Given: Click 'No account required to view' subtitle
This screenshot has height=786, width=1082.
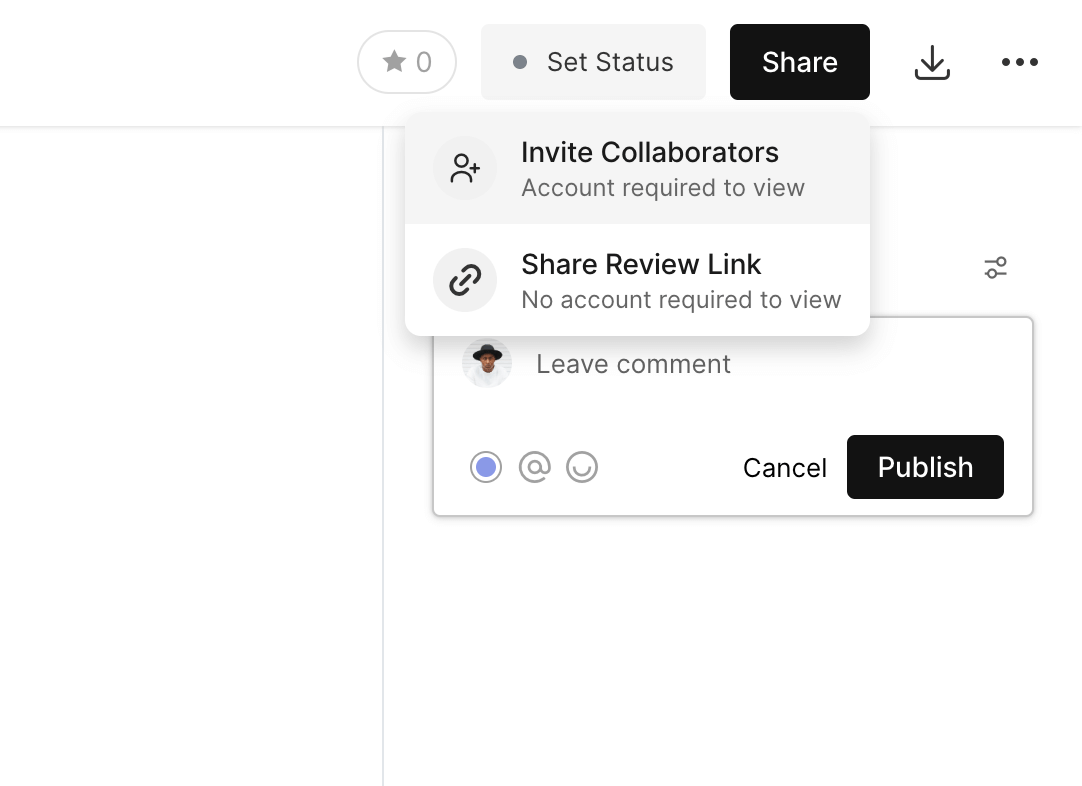Looking at the screenshot, I should tap(681, 300).
